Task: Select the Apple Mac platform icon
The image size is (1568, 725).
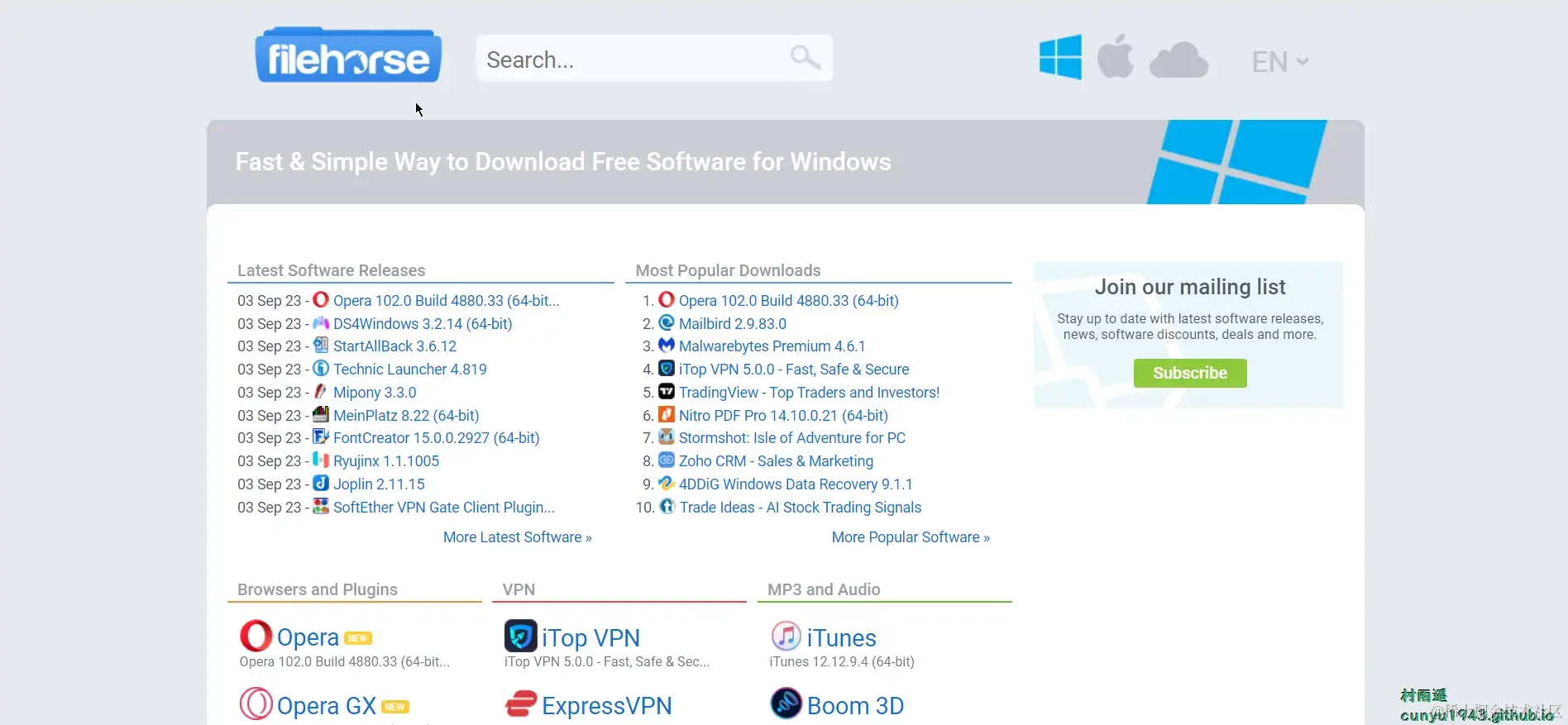Action: pos(1116,56)
